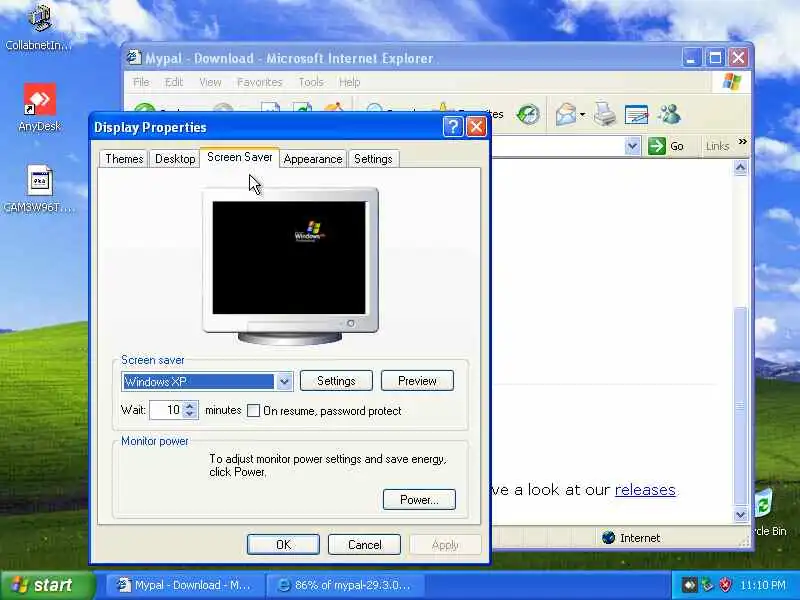This screenshot has width=800, height=600.
Task: Click the IE page icon in title bar
Action: click(134, 58)
